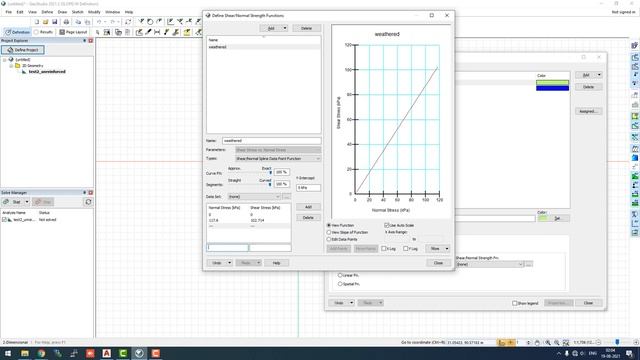The image size is (640, 360).
Task: Open the green C app on taskbar
Action: tap(123, 353)
